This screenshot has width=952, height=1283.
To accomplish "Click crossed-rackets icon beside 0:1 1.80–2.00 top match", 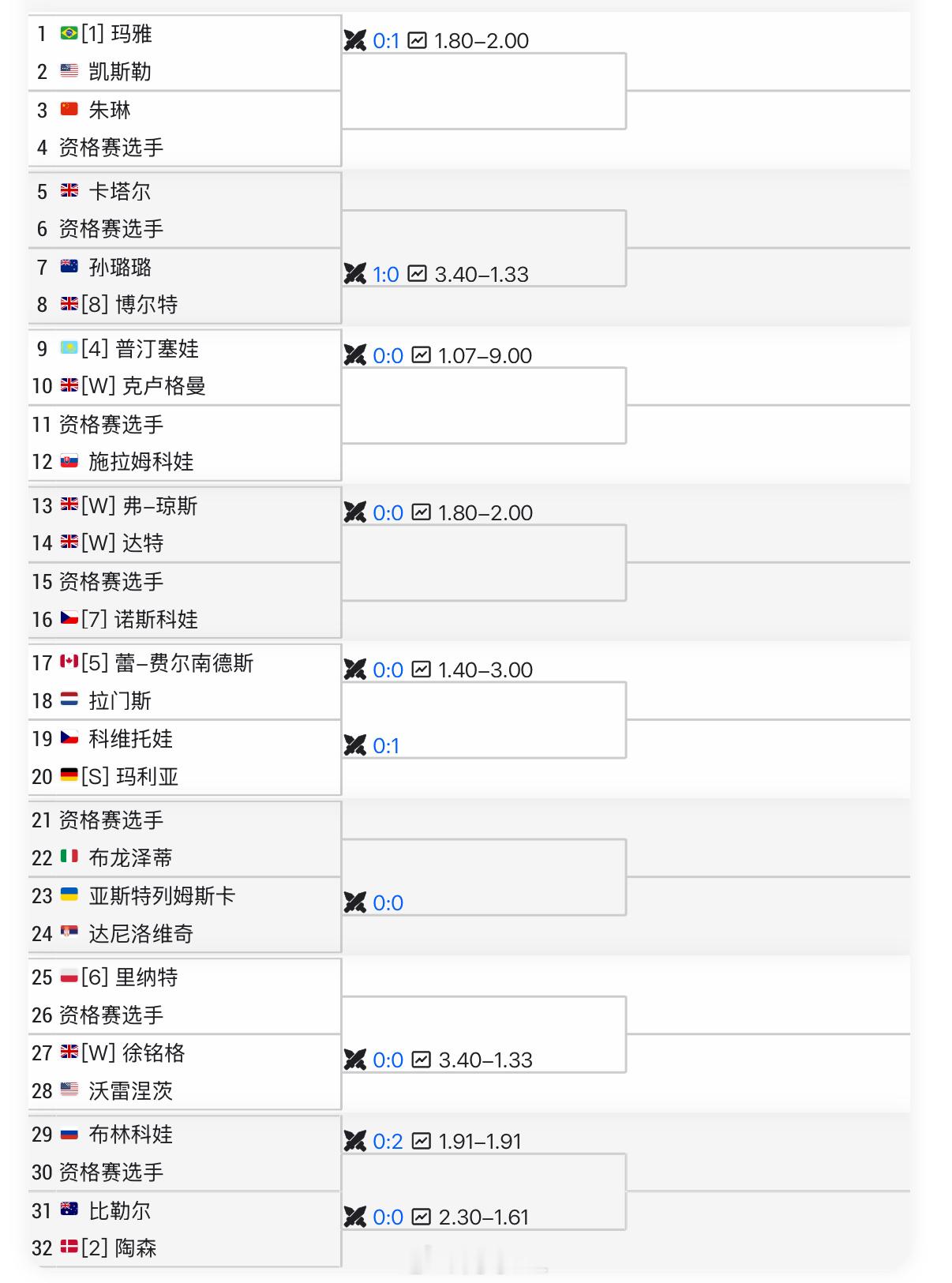I will click(x=355, y=40).
